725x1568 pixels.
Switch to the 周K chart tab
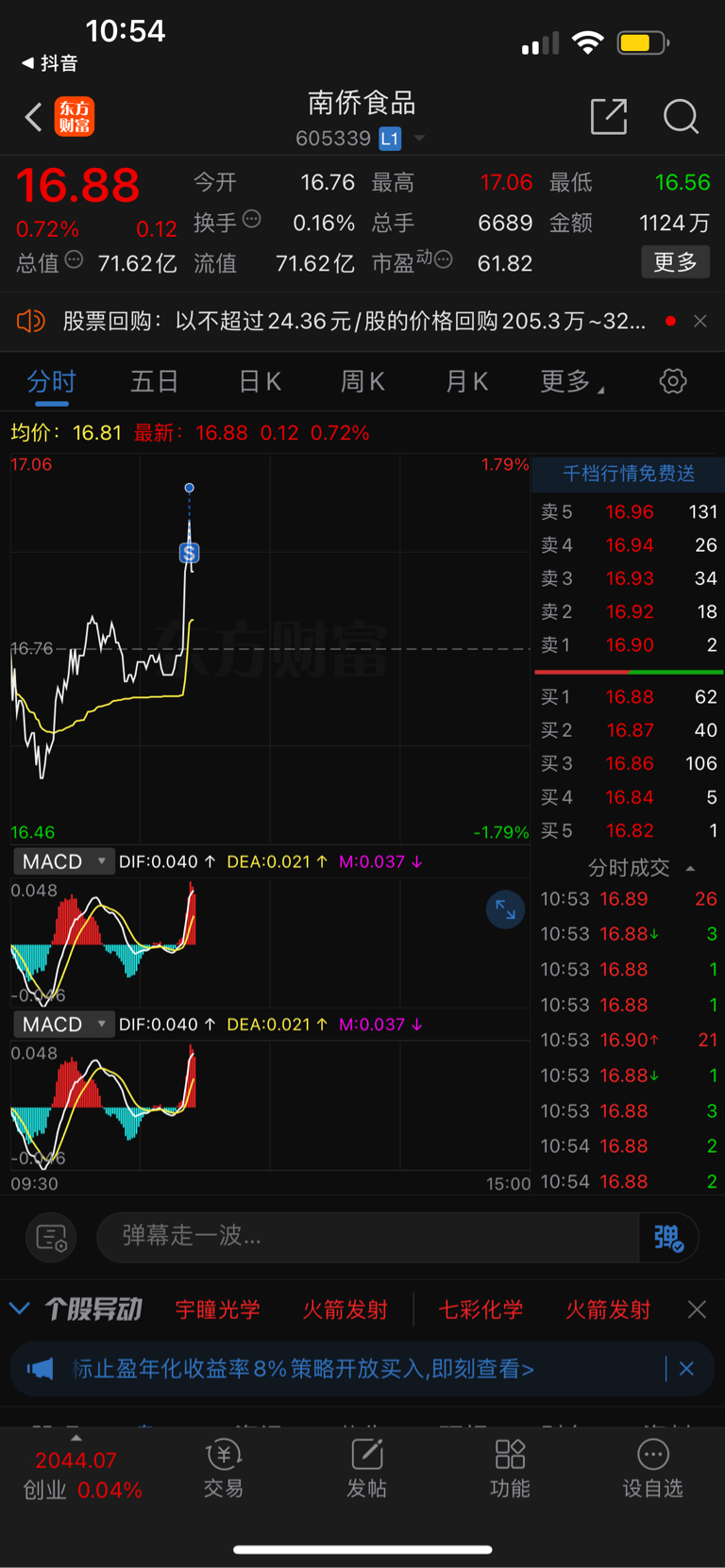click(362, 382)
